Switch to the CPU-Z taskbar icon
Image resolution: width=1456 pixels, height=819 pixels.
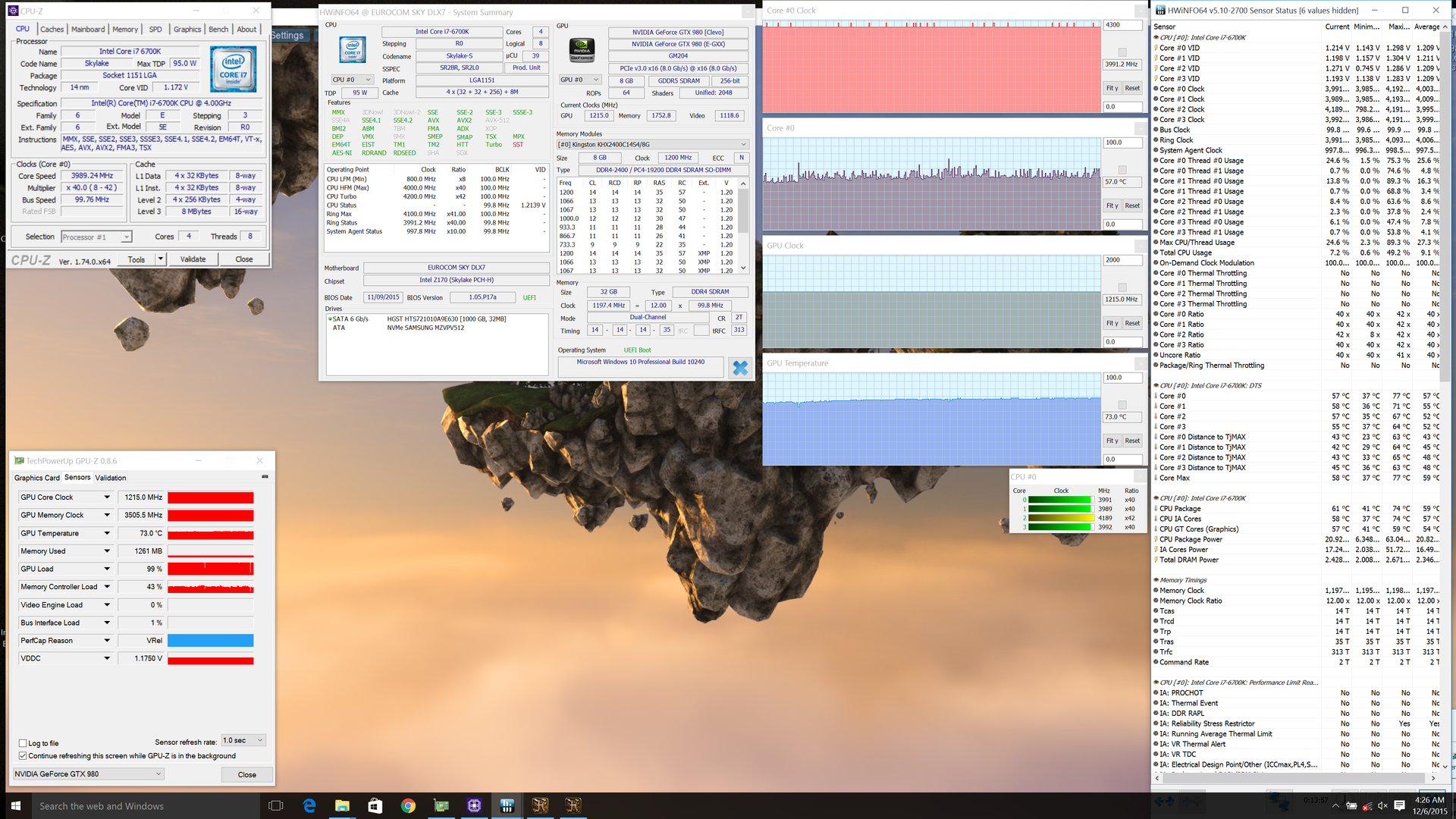474,805
